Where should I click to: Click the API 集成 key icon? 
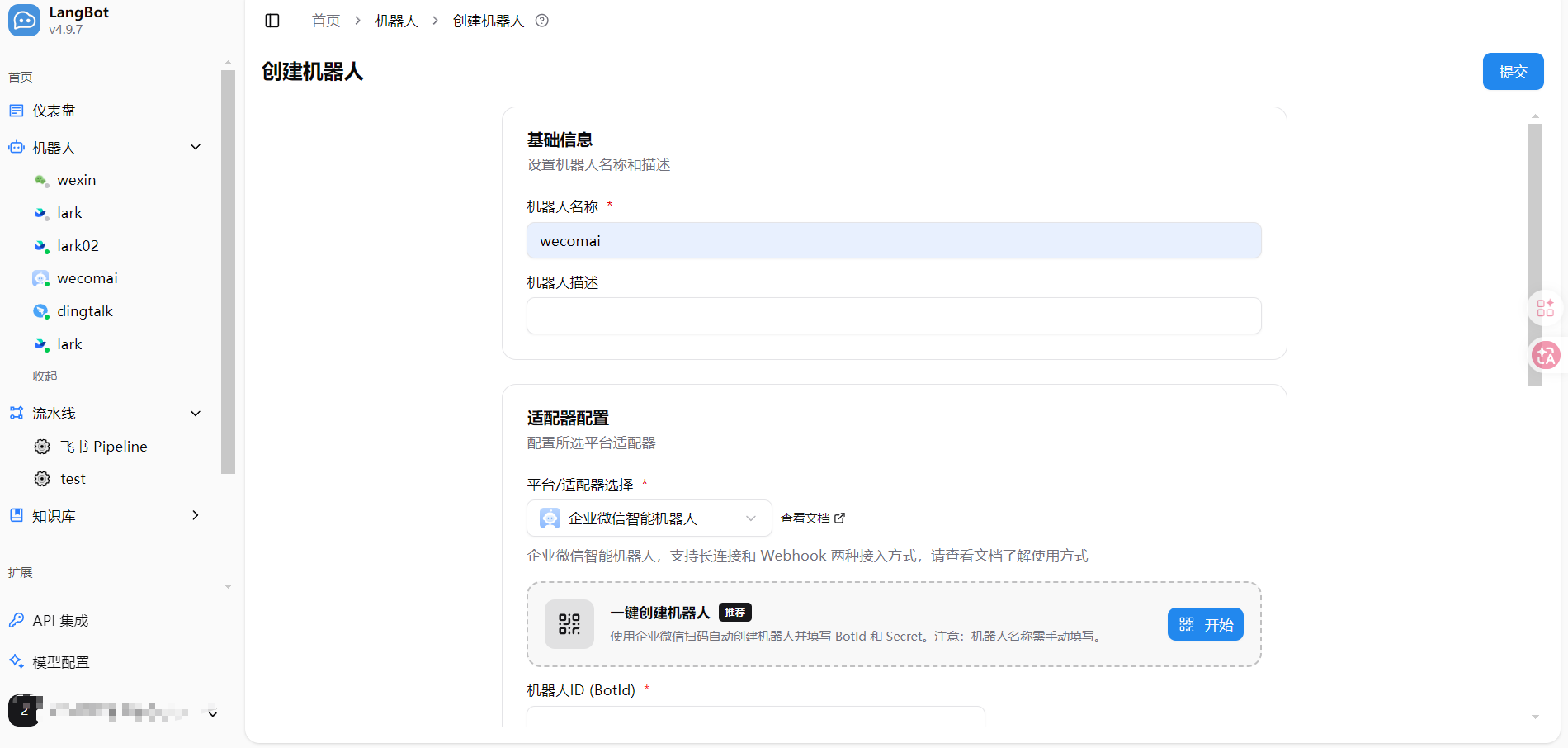point(17,620)
